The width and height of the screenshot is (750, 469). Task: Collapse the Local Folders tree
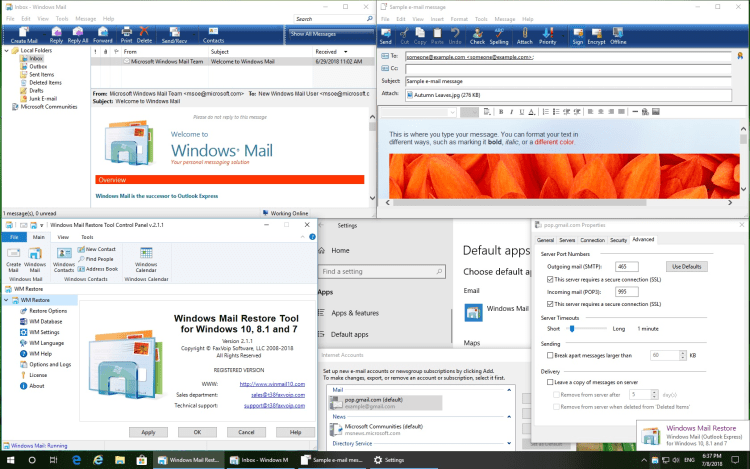coord(7,50)
